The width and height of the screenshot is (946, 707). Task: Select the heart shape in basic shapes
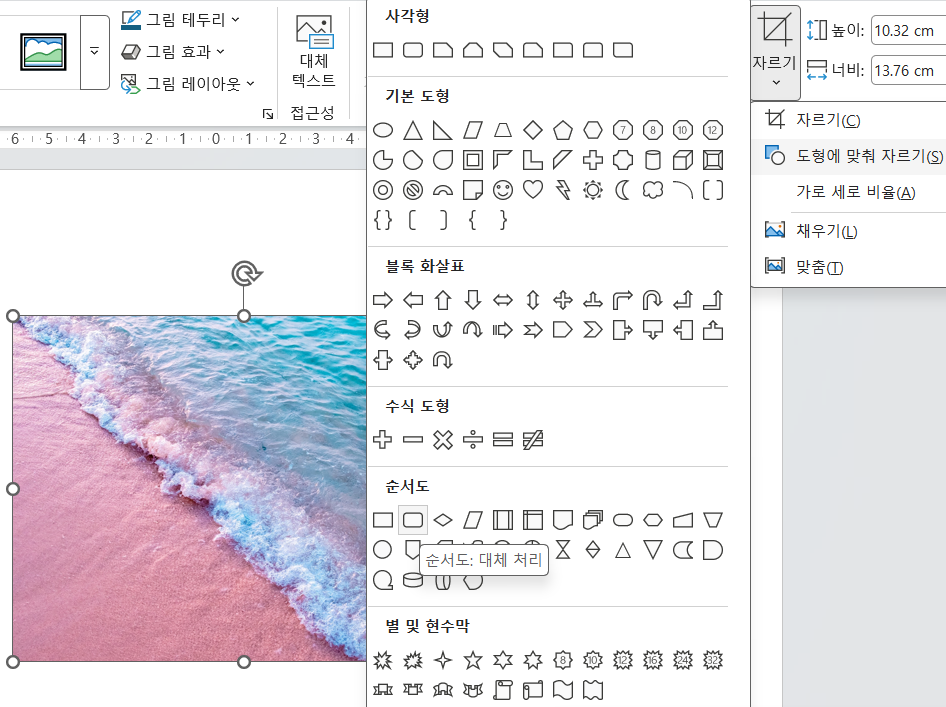point(533,190)
